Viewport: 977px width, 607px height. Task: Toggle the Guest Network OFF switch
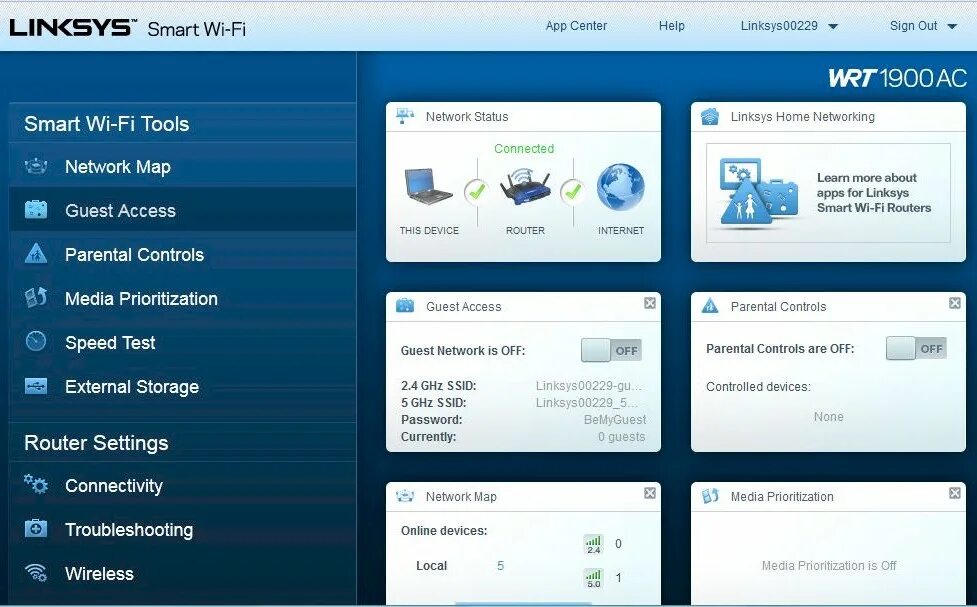pos(611,350)
